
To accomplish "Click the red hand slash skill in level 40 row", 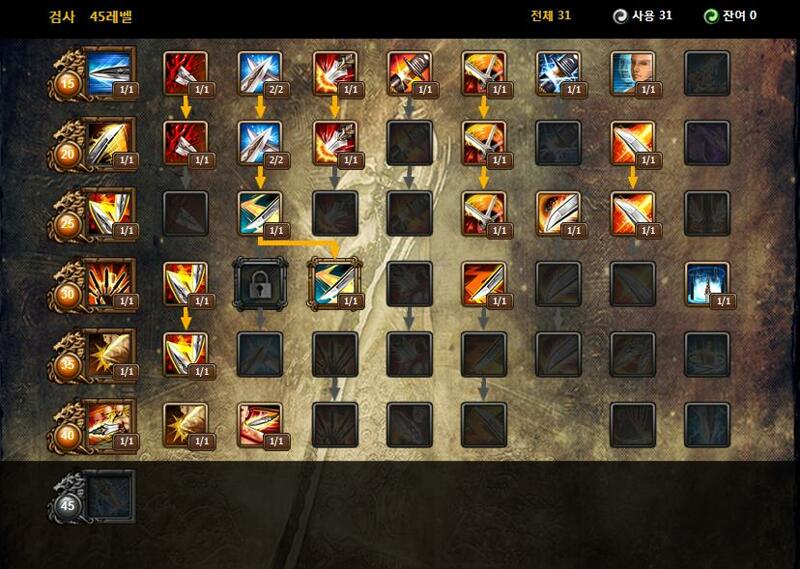I will [x=260, y=425].
